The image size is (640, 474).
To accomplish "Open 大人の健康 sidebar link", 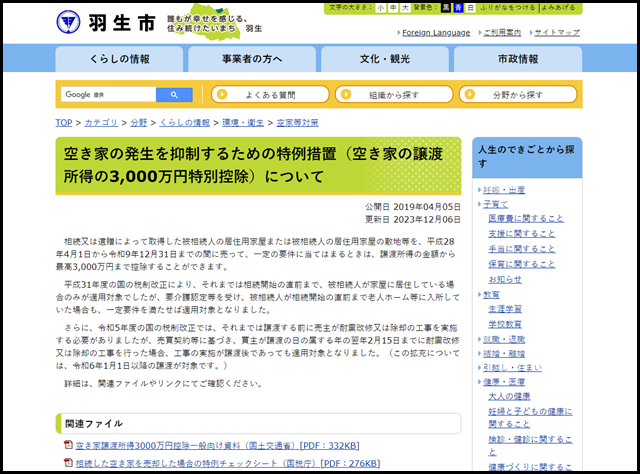I will 509,396.
